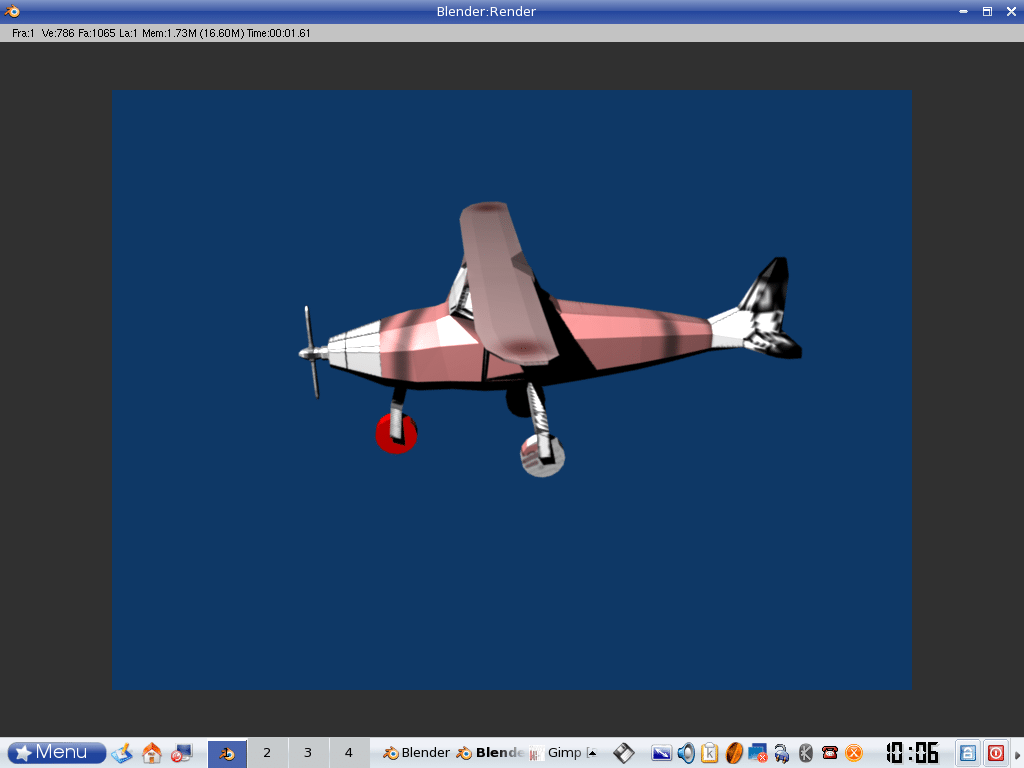Switch to virtual desktop 4
Screen dimensions: 1024x768
pyautogui.click(x=349, y=753)
